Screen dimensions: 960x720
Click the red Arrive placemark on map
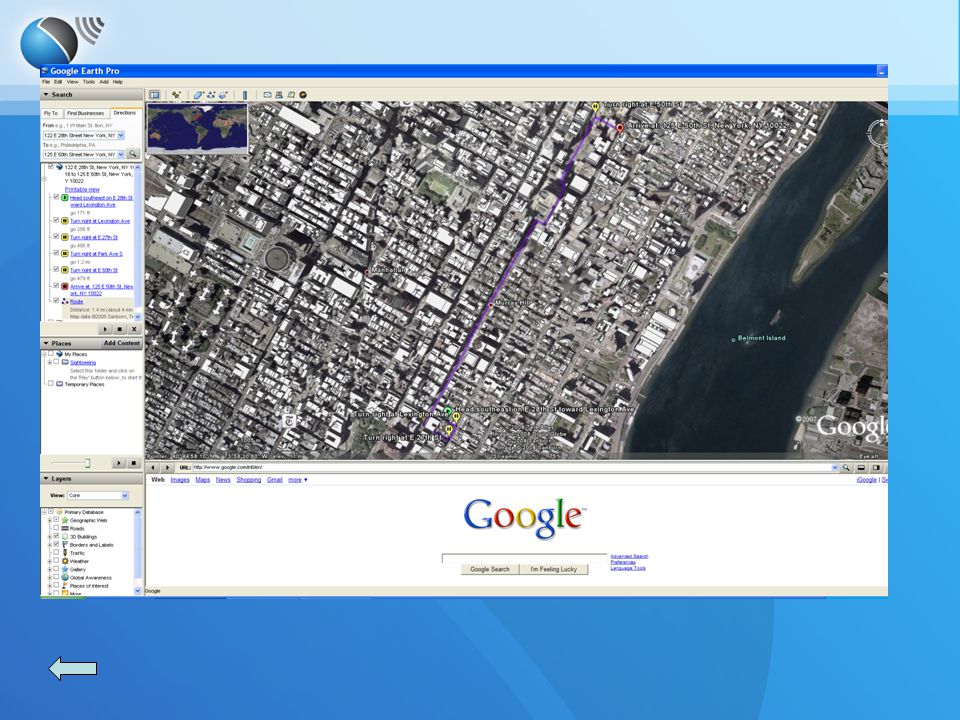[x=620, y=128]
